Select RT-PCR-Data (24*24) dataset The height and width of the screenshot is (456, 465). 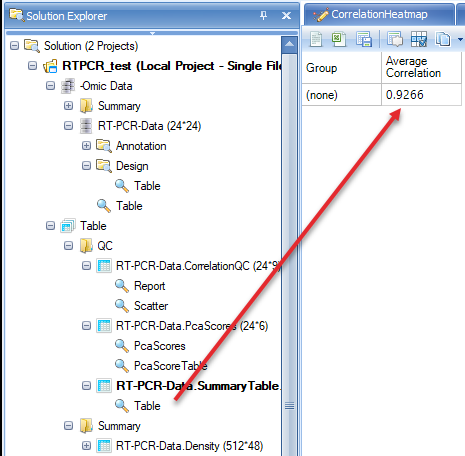tap(149, 126)
